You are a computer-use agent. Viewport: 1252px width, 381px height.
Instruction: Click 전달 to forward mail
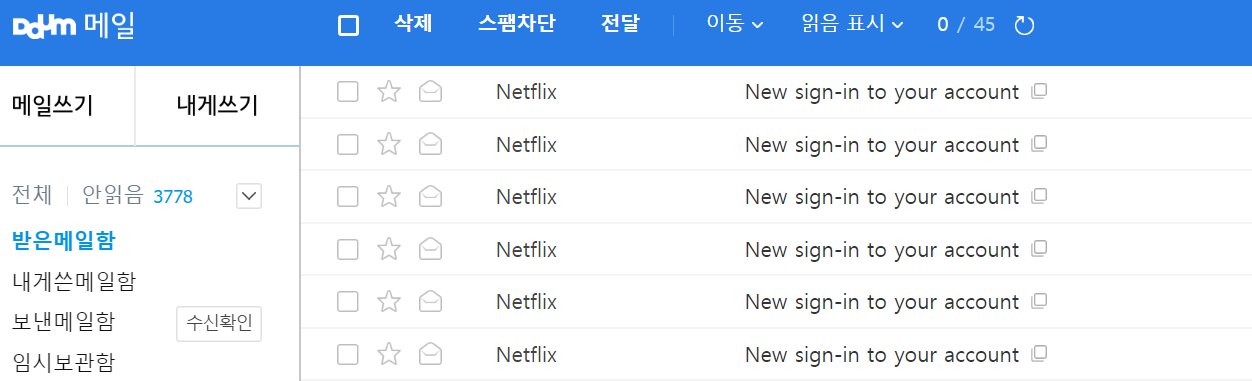(x=620, y=24)
